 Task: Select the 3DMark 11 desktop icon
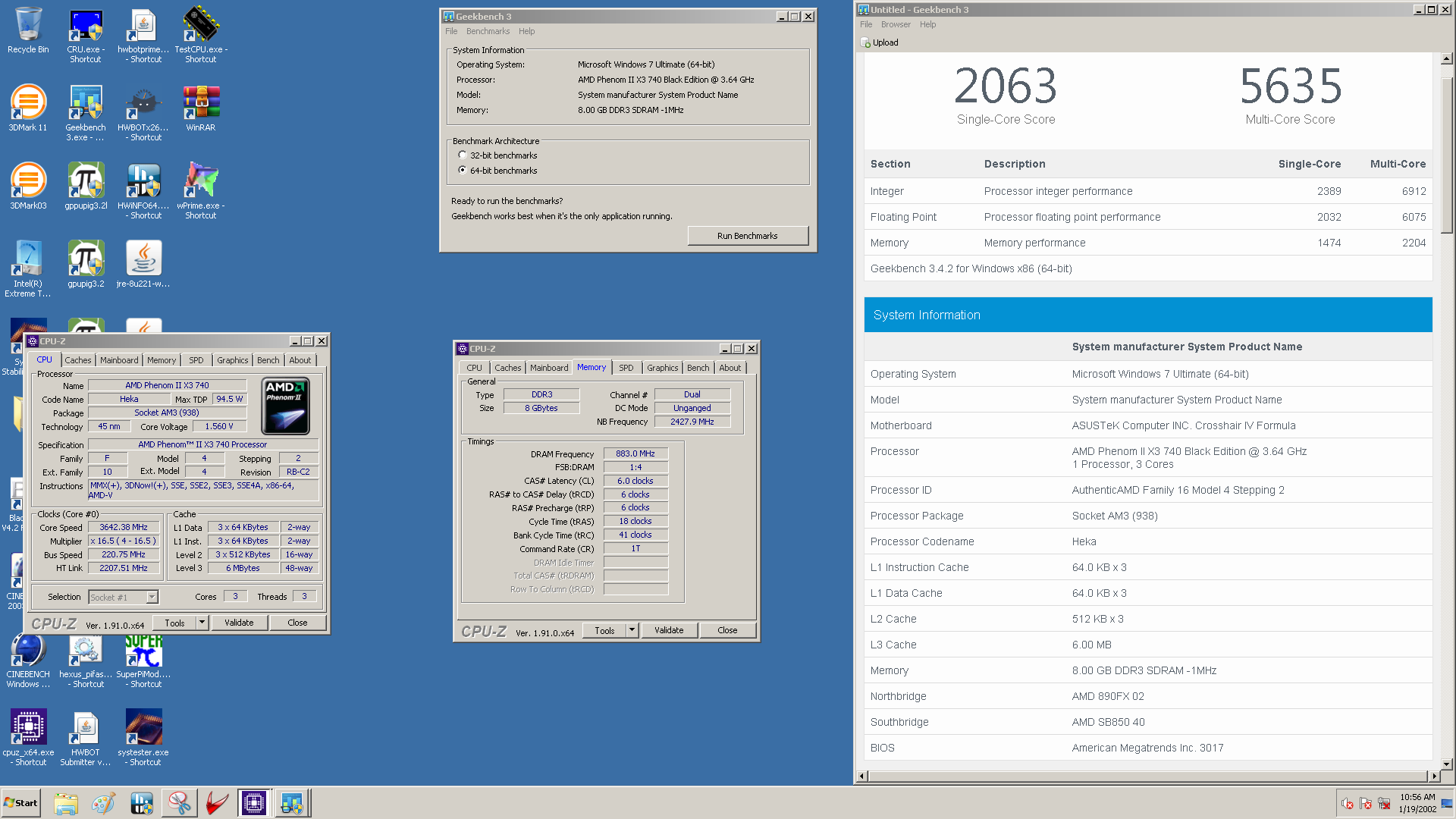[28, 108]
